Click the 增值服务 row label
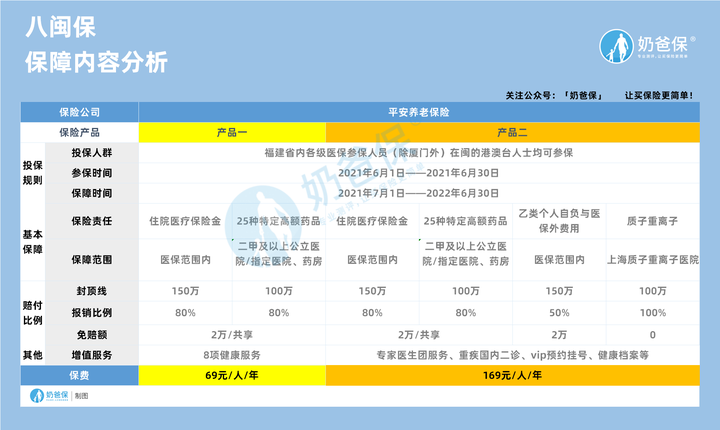Viewport: 720px width, 430px height. tap(91, 355)
